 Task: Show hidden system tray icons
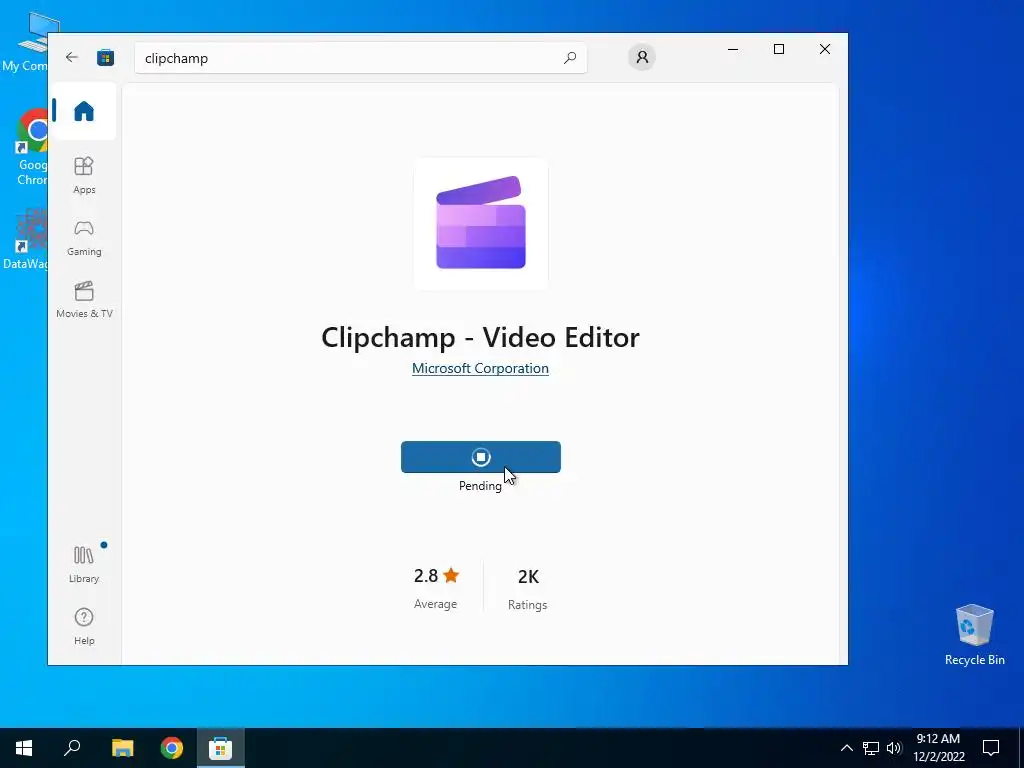coord(846,748)
